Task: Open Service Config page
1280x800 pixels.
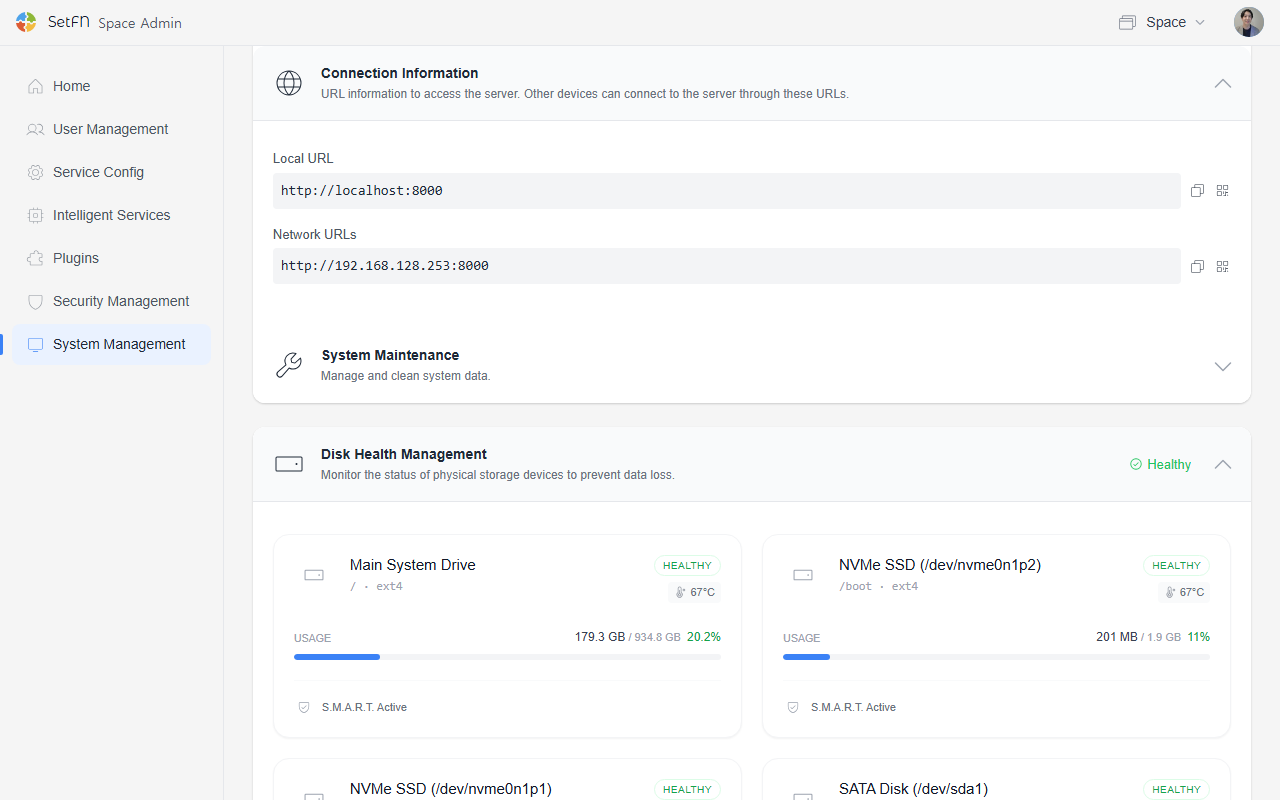Action: coord(112,172)
